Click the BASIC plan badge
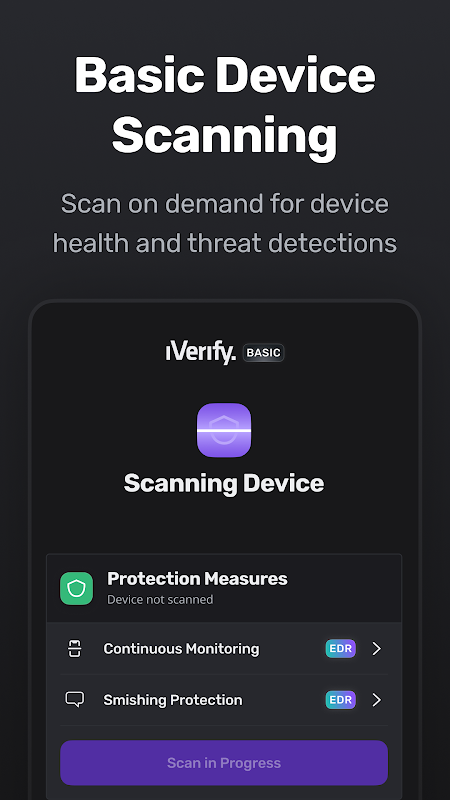 click(263, 353)
